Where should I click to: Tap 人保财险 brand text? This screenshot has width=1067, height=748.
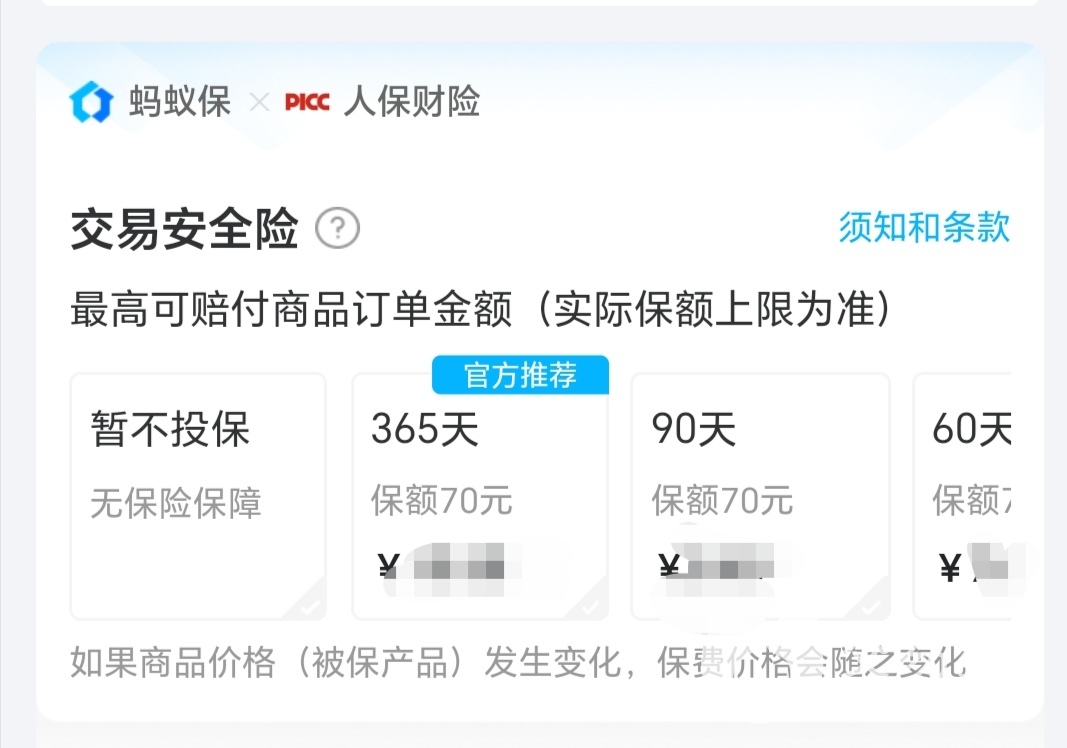click(412, 102)
